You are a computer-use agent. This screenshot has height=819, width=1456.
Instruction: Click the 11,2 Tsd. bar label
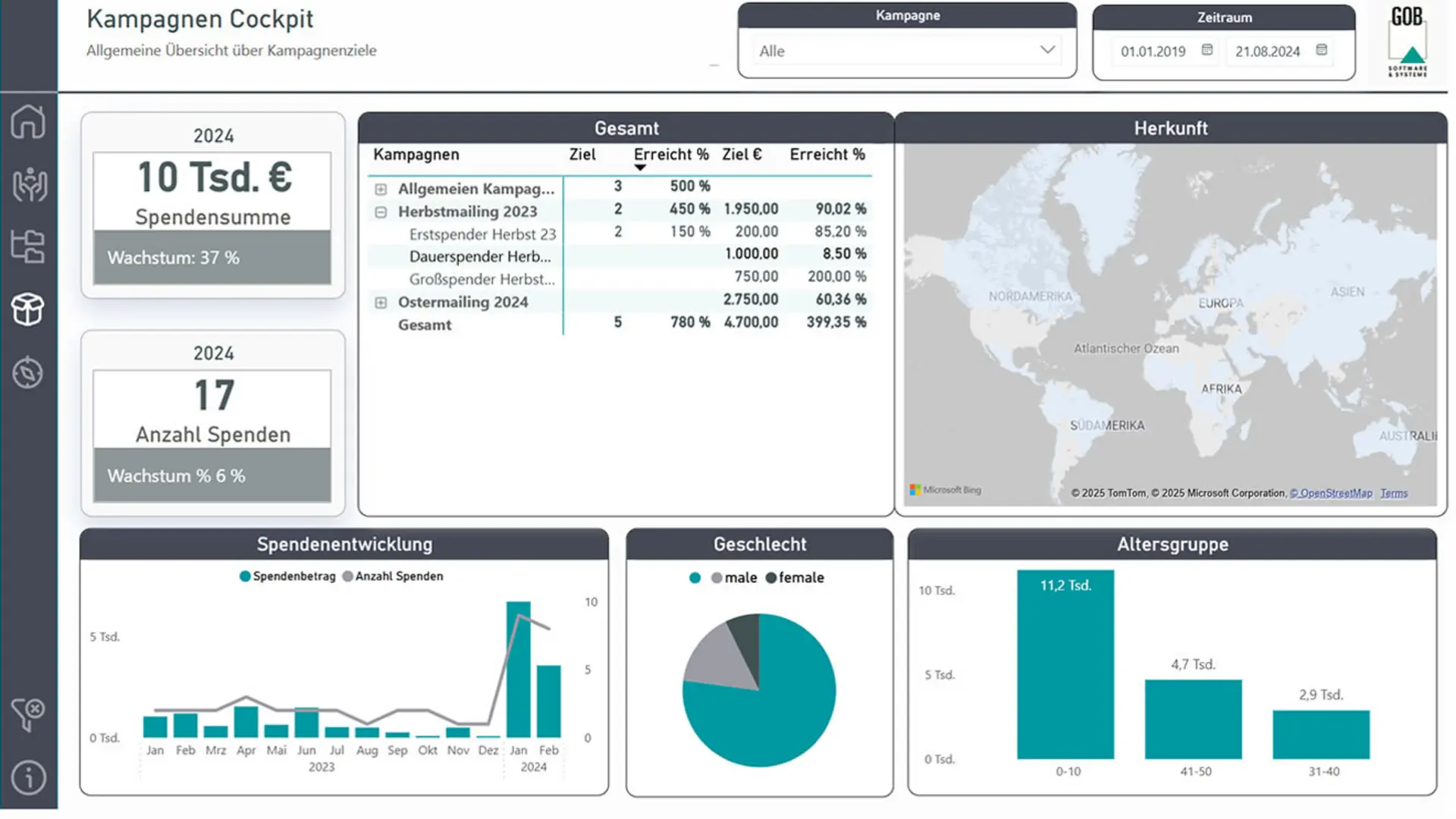point(1065,585)
